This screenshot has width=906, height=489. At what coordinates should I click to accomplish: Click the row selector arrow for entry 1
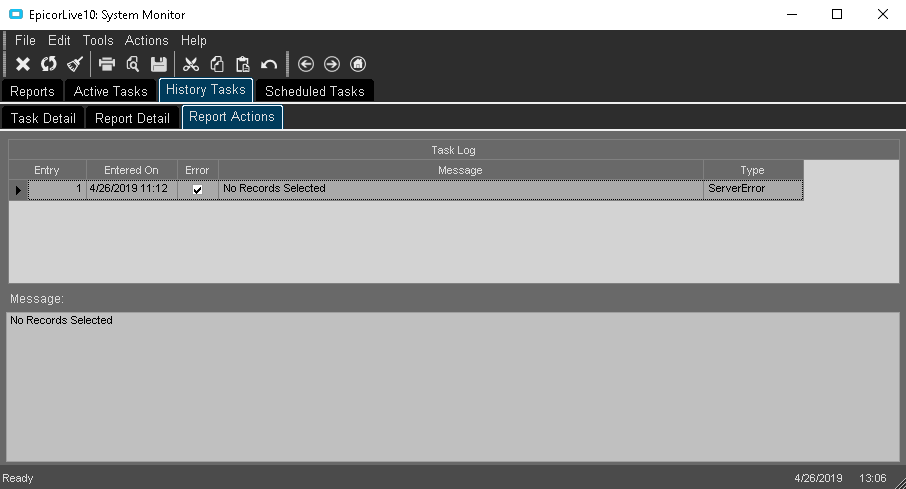(18, 190)
